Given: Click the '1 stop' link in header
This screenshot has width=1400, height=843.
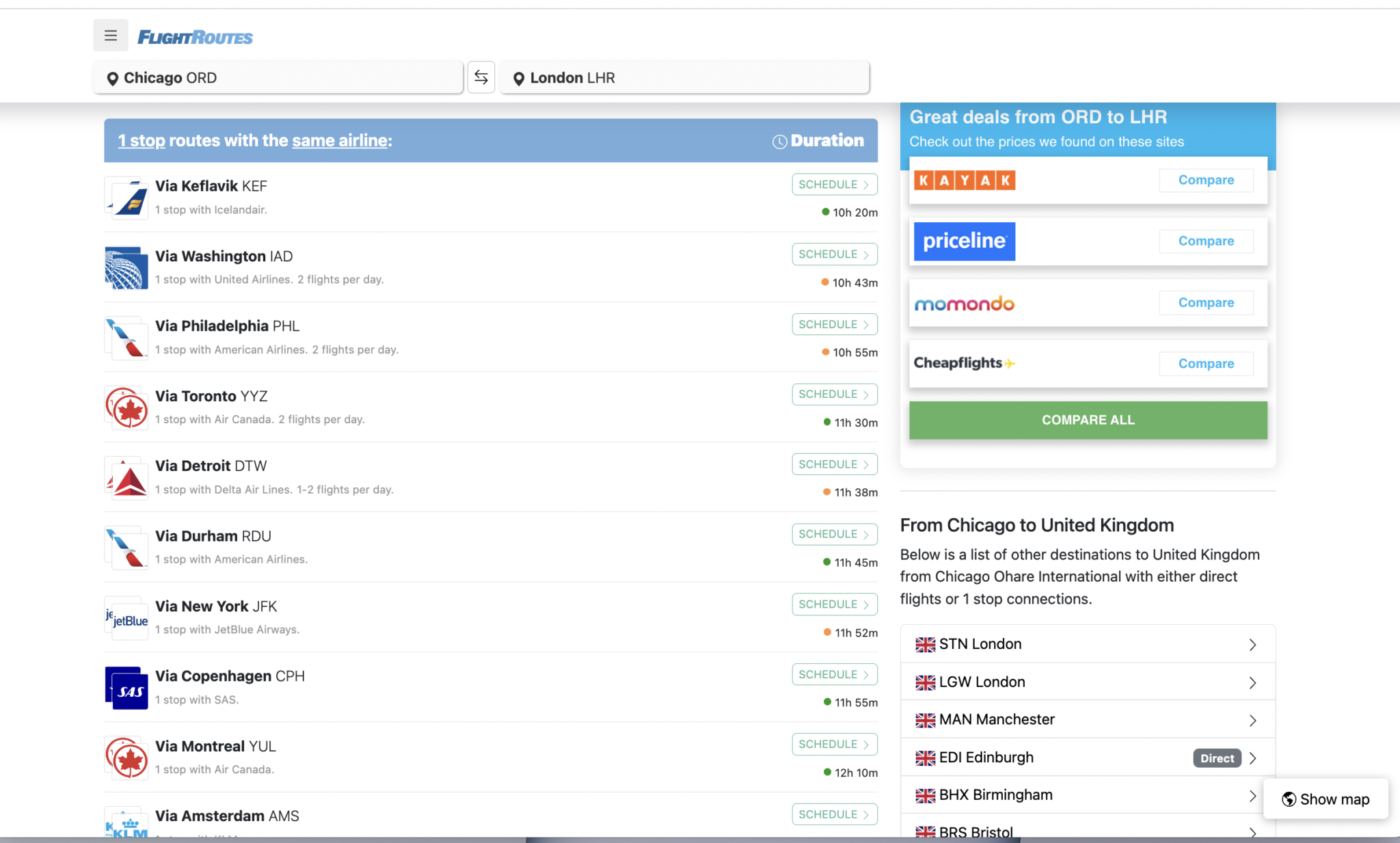Looking at the screenshot, I should 142,141.
